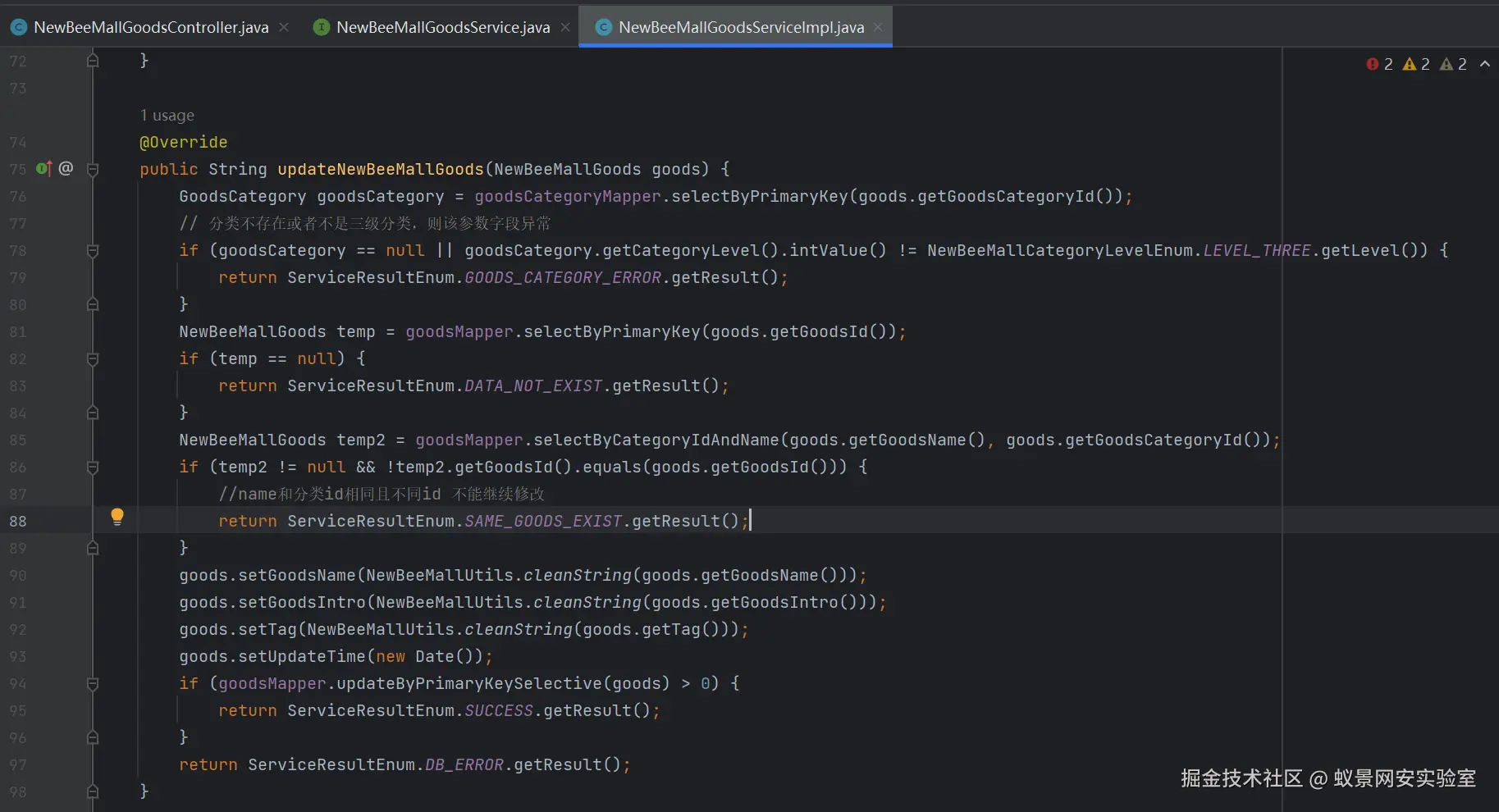Click the fold end marker on line 84

[x=93, y=413]
